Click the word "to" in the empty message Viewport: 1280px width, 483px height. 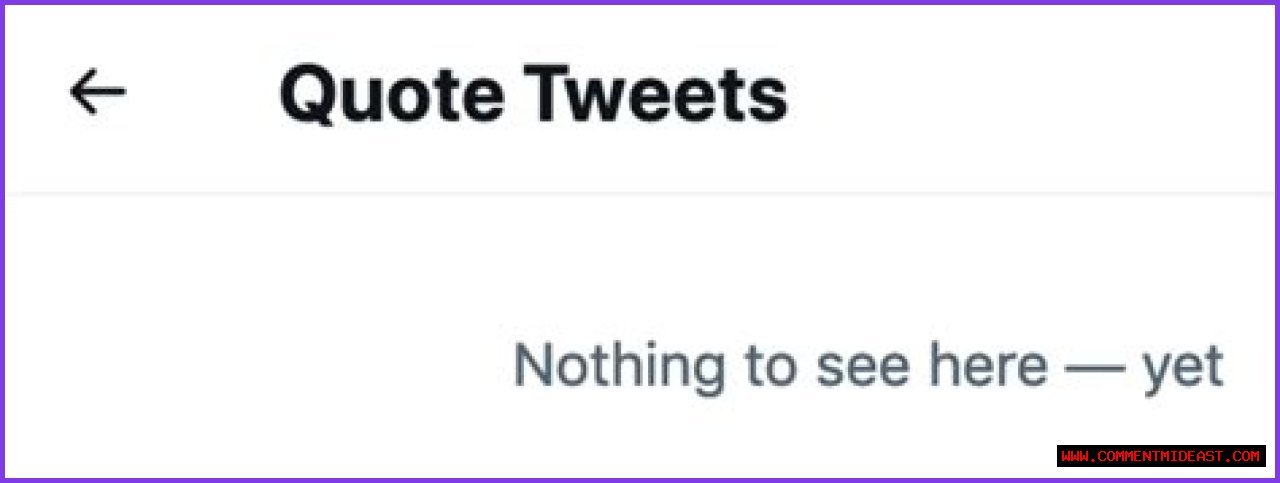pyautogui.click(x=769, y=366)
